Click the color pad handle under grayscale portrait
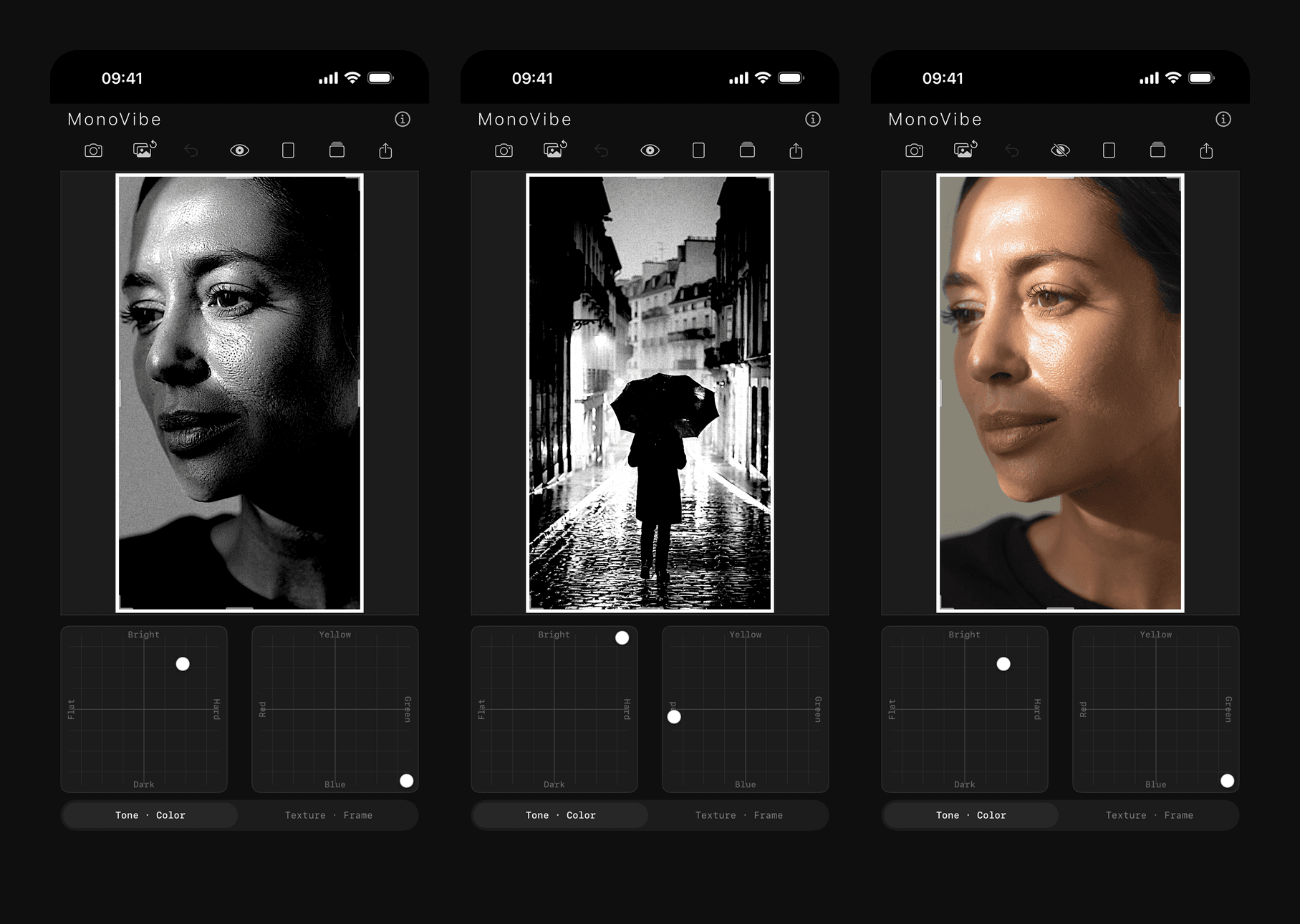The height and width of the screenshot is (924, 1300). (x=406, y=781)
